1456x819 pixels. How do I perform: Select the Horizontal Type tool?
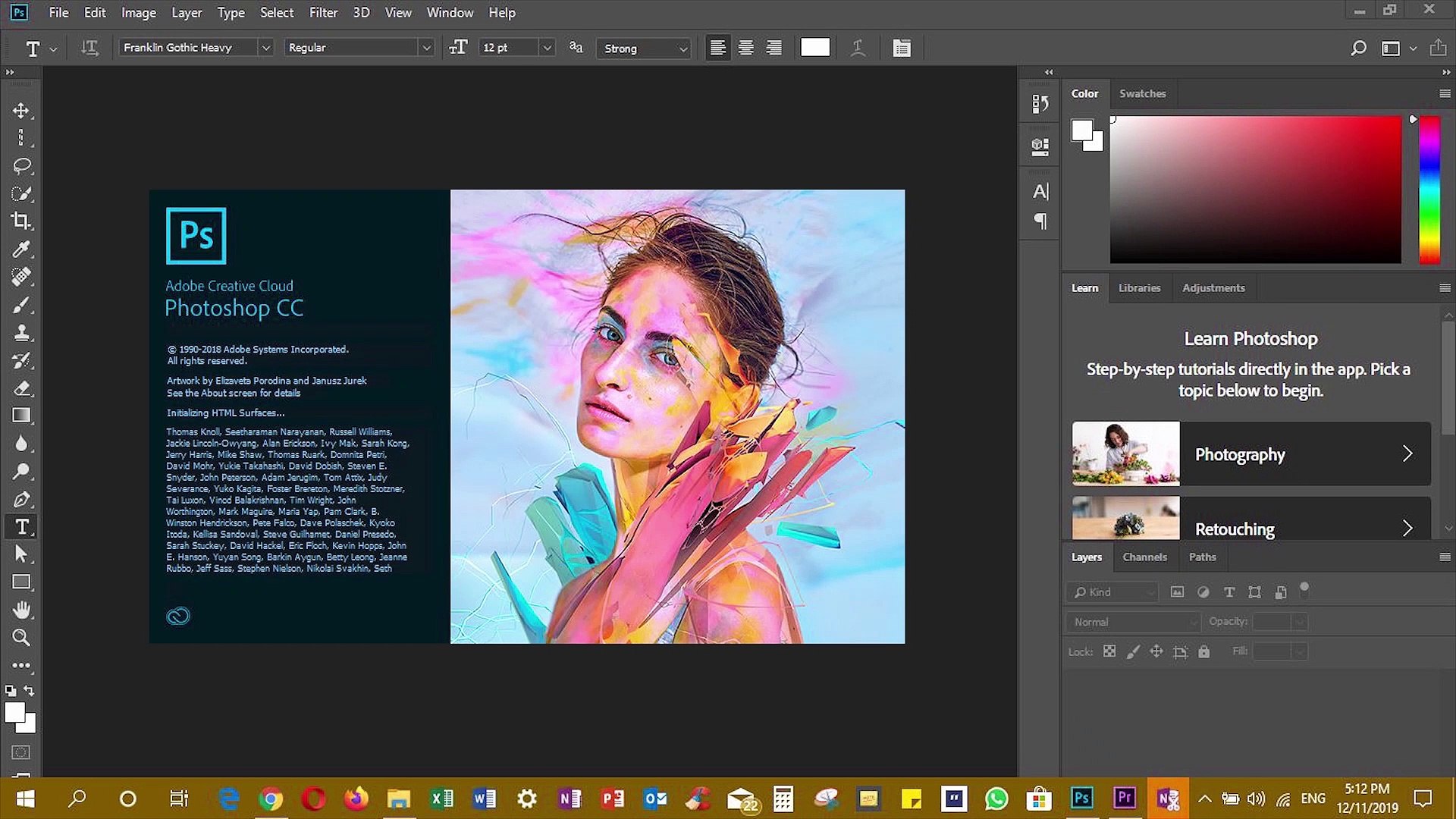pyautogui.click(x=21, y=527)
